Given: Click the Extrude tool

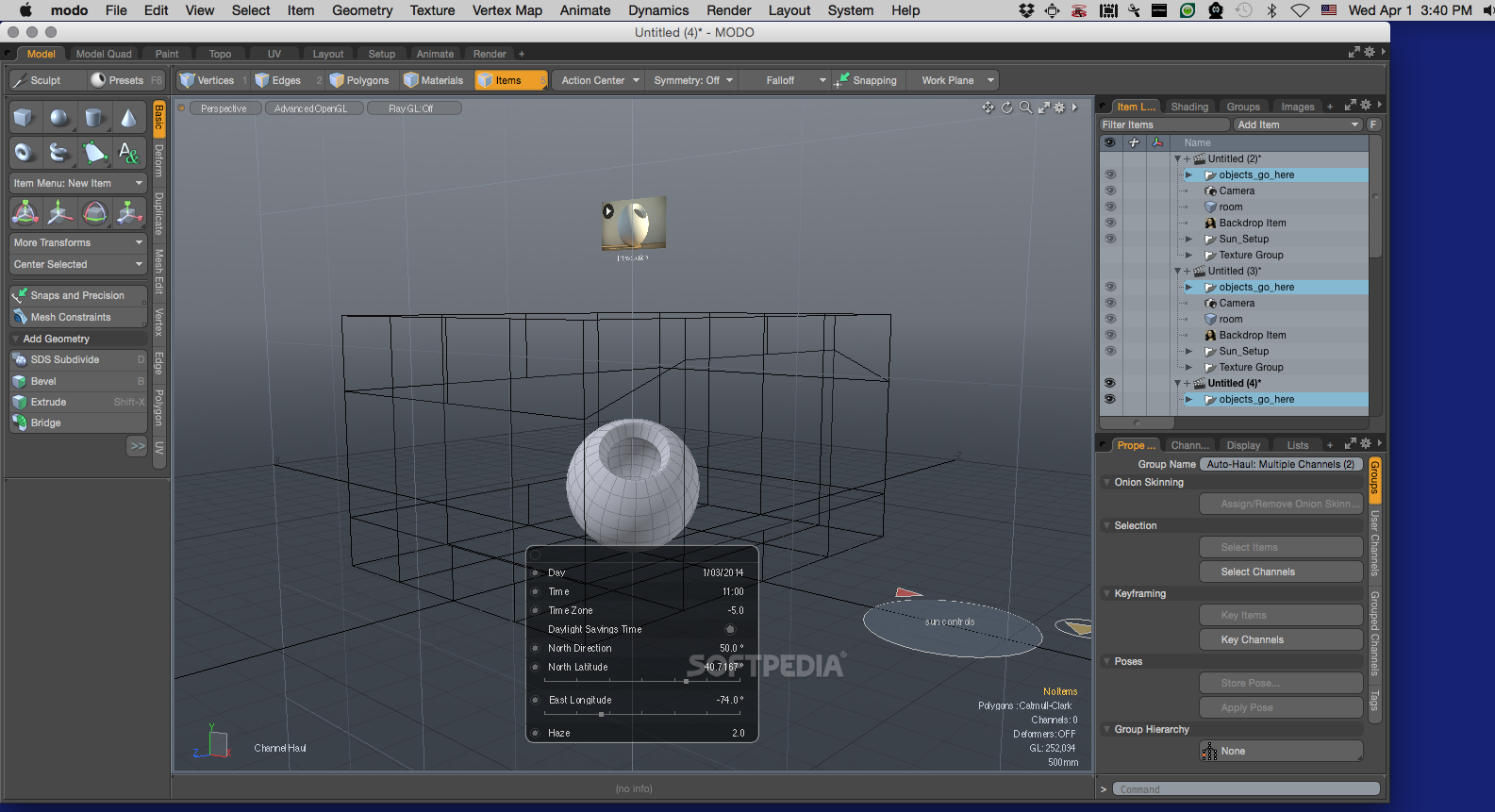Looking at the screenshot, I should pyautogui.click(x=78, y=402).
